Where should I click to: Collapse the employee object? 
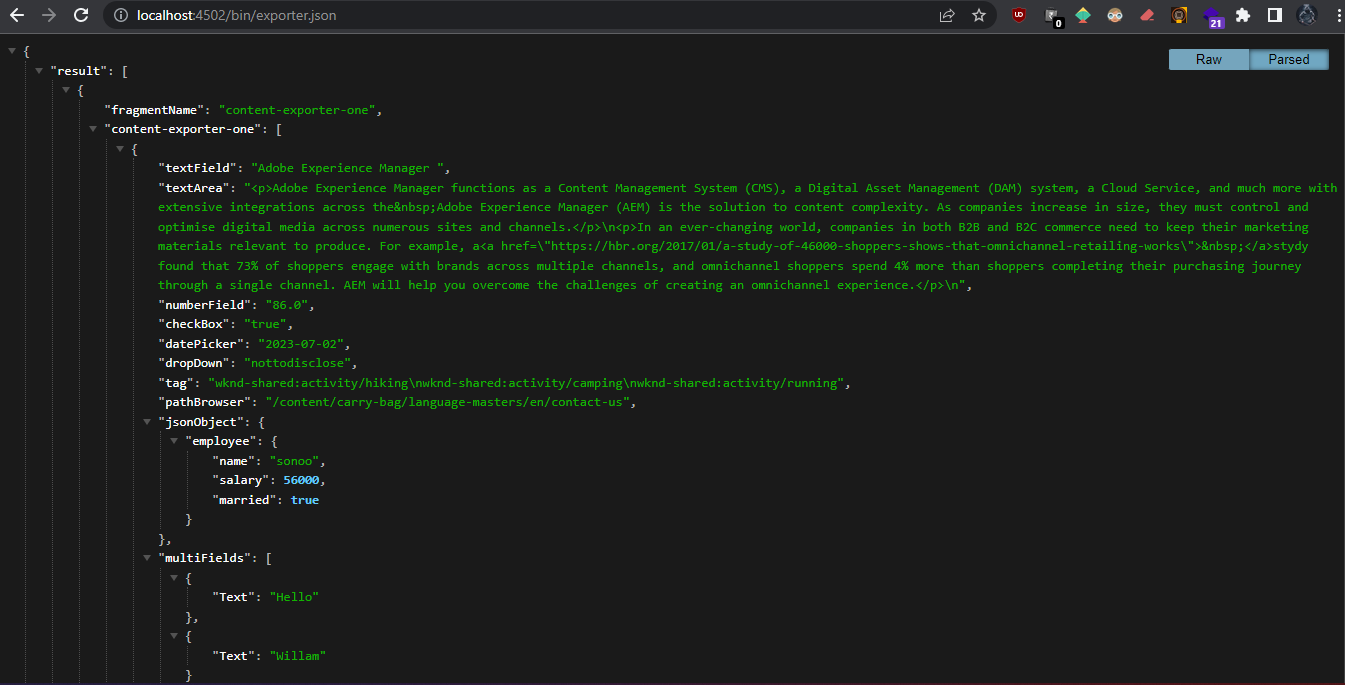click(174, 440)
